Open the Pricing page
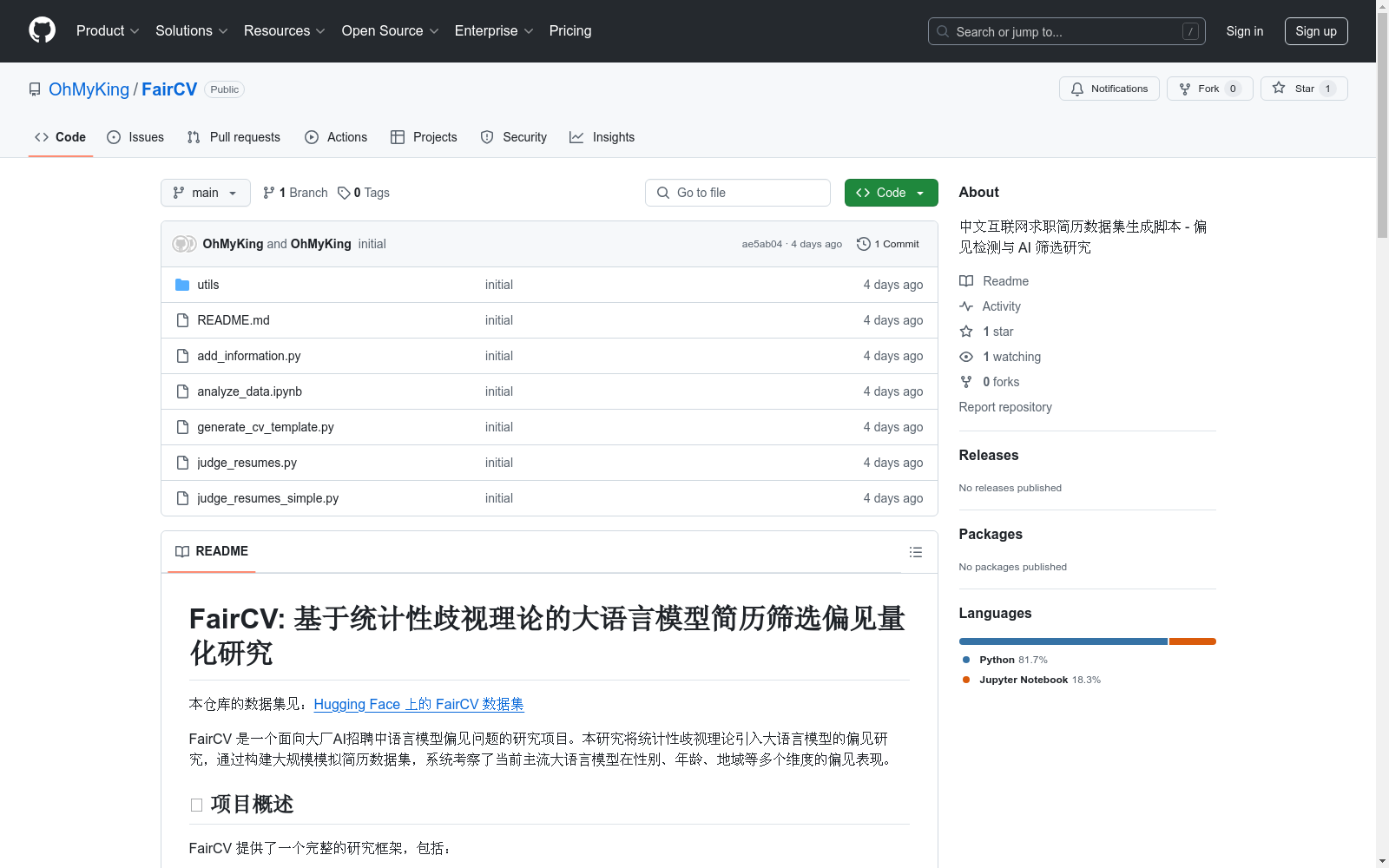Screen dimensions: 1389x868 [569, 30]
